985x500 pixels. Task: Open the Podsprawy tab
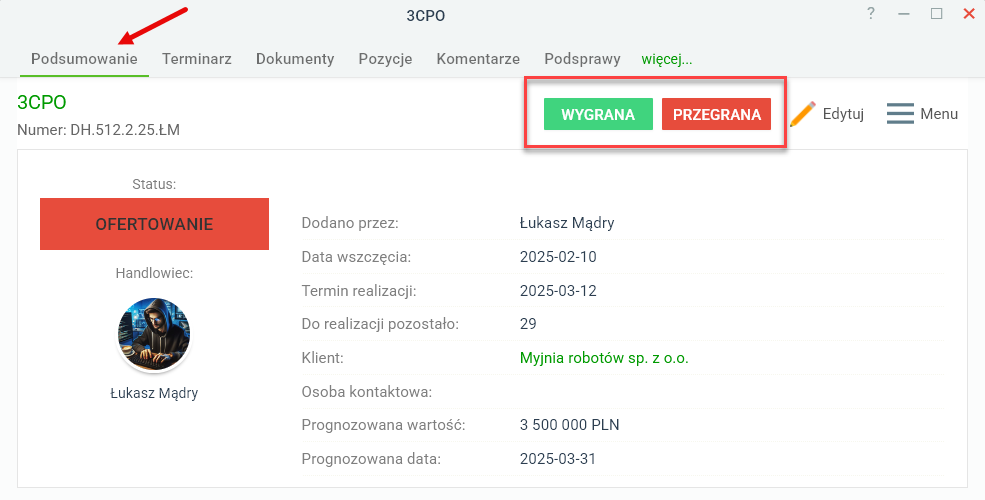pyautogui.click(x=582, y=59)
